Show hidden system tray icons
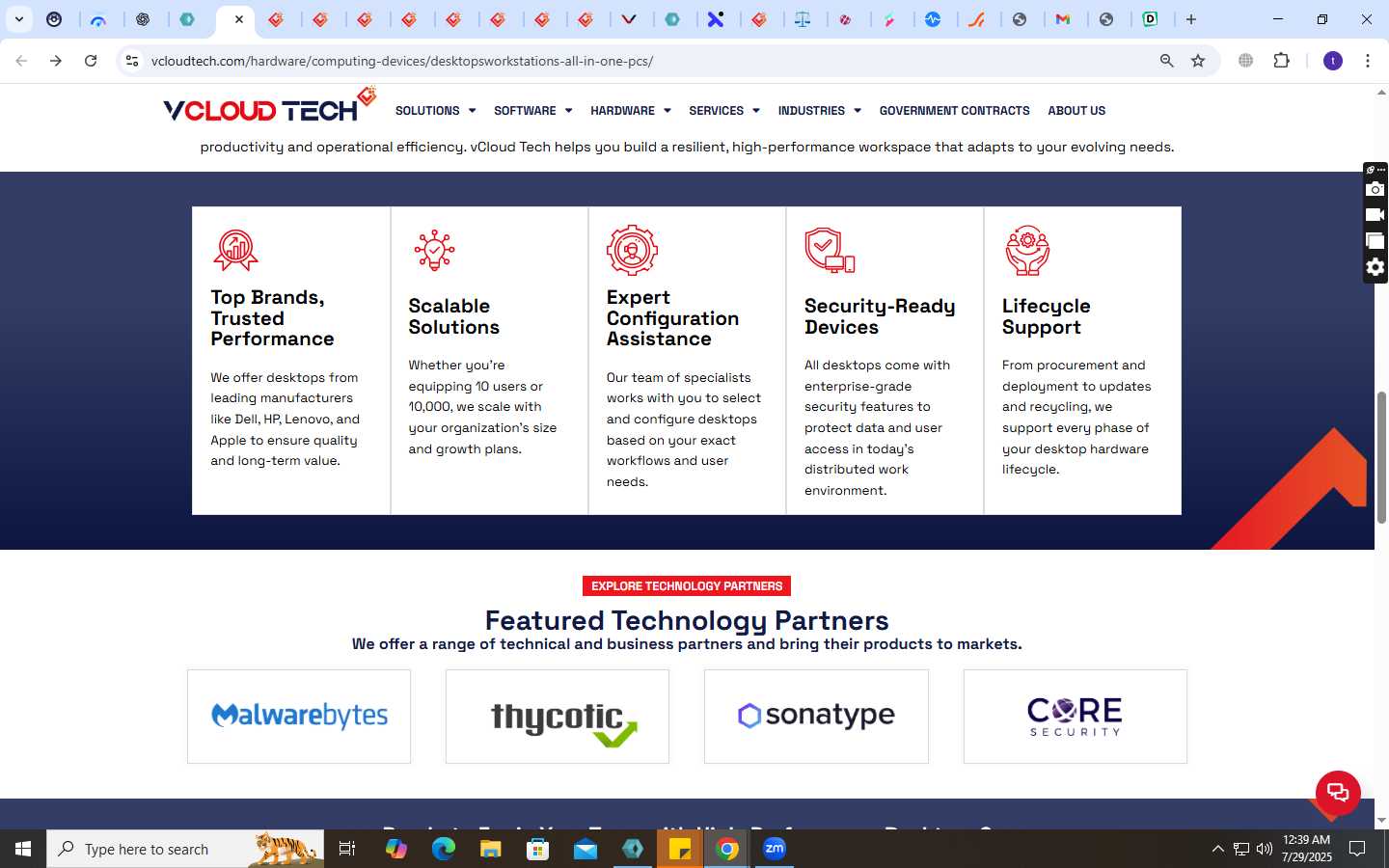This screenshot has height=868, width=1389. (1217, 849)
